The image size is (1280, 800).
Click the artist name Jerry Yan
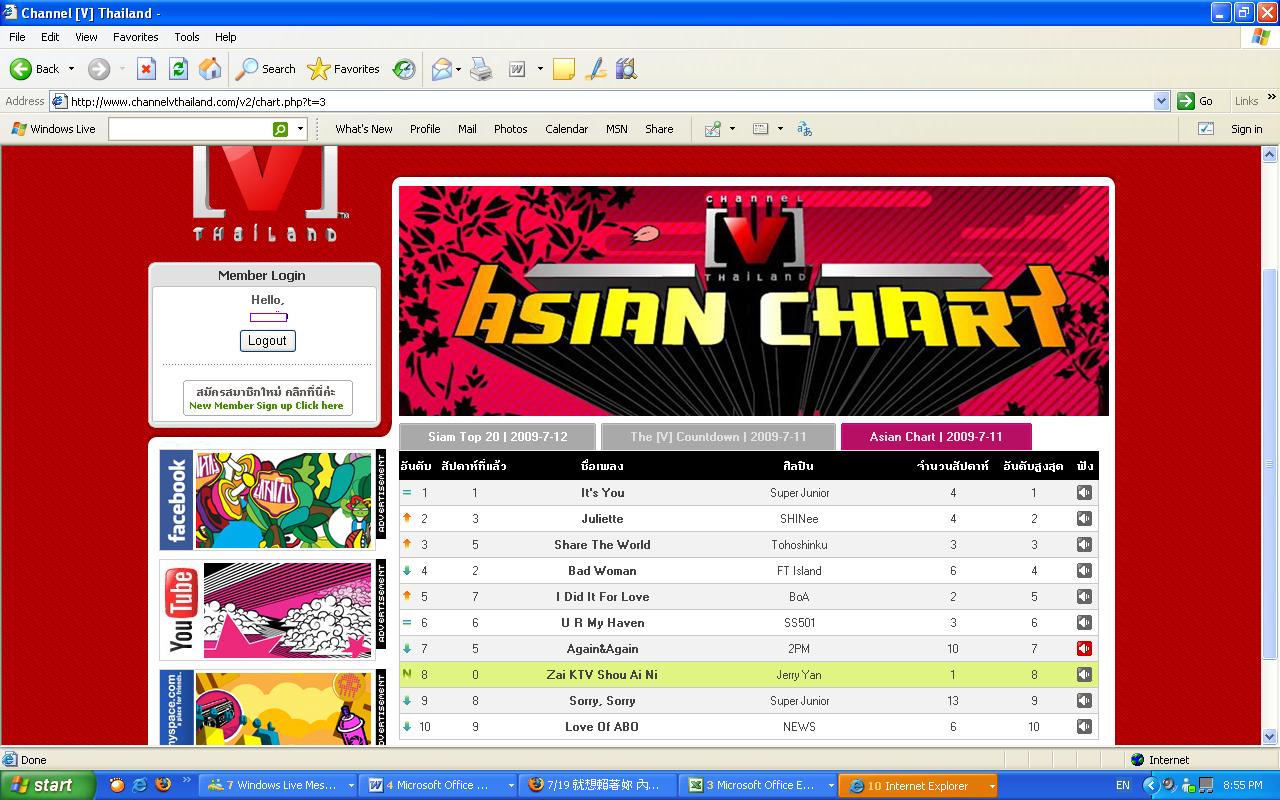click(x=799, y=675)
